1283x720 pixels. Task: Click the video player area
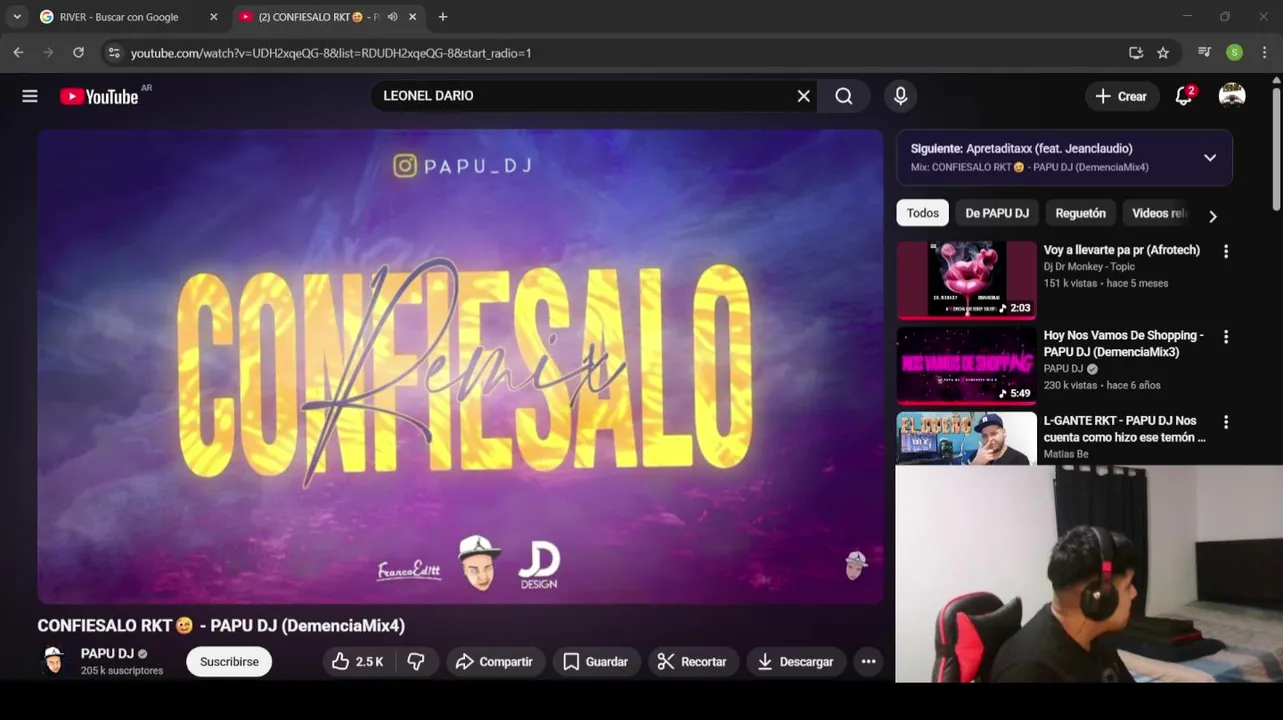[460, 366]
